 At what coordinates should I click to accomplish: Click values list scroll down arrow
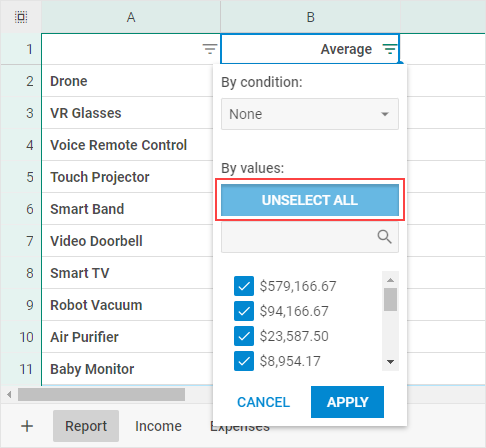click(390, 362)
